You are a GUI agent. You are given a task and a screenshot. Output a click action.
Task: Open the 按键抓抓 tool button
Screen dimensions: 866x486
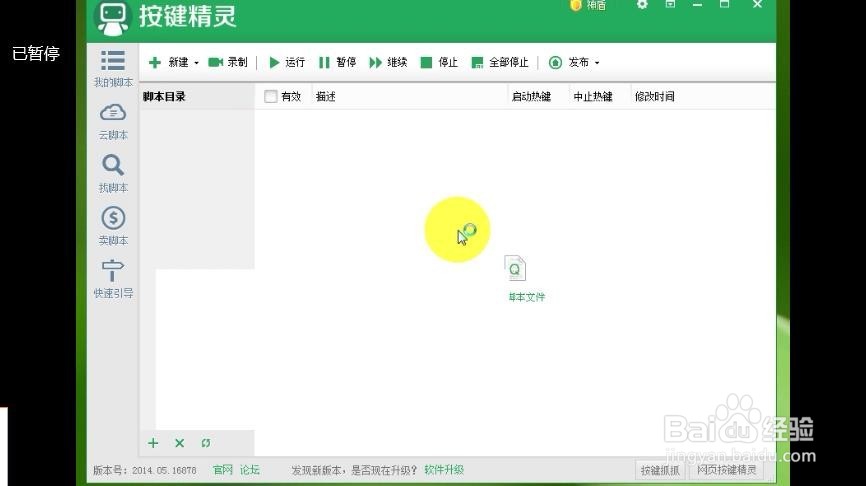click(x=660, y=471)
